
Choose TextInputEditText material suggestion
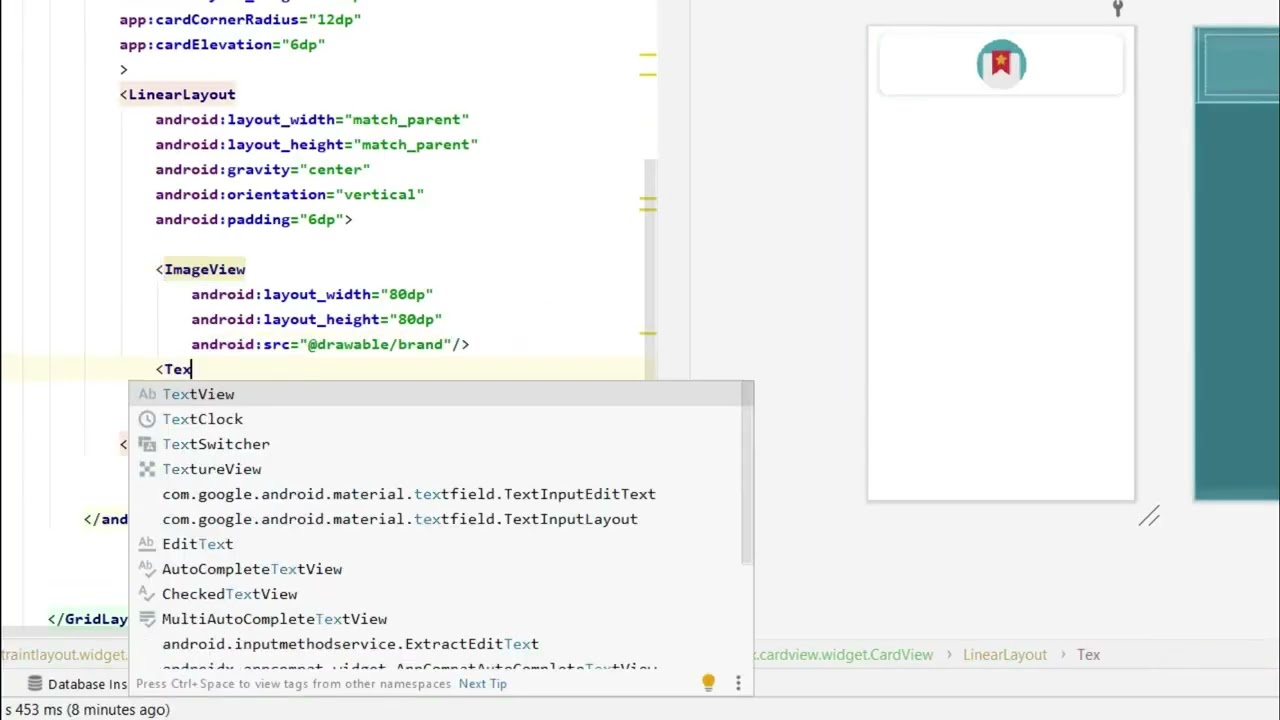coord(441,494)
